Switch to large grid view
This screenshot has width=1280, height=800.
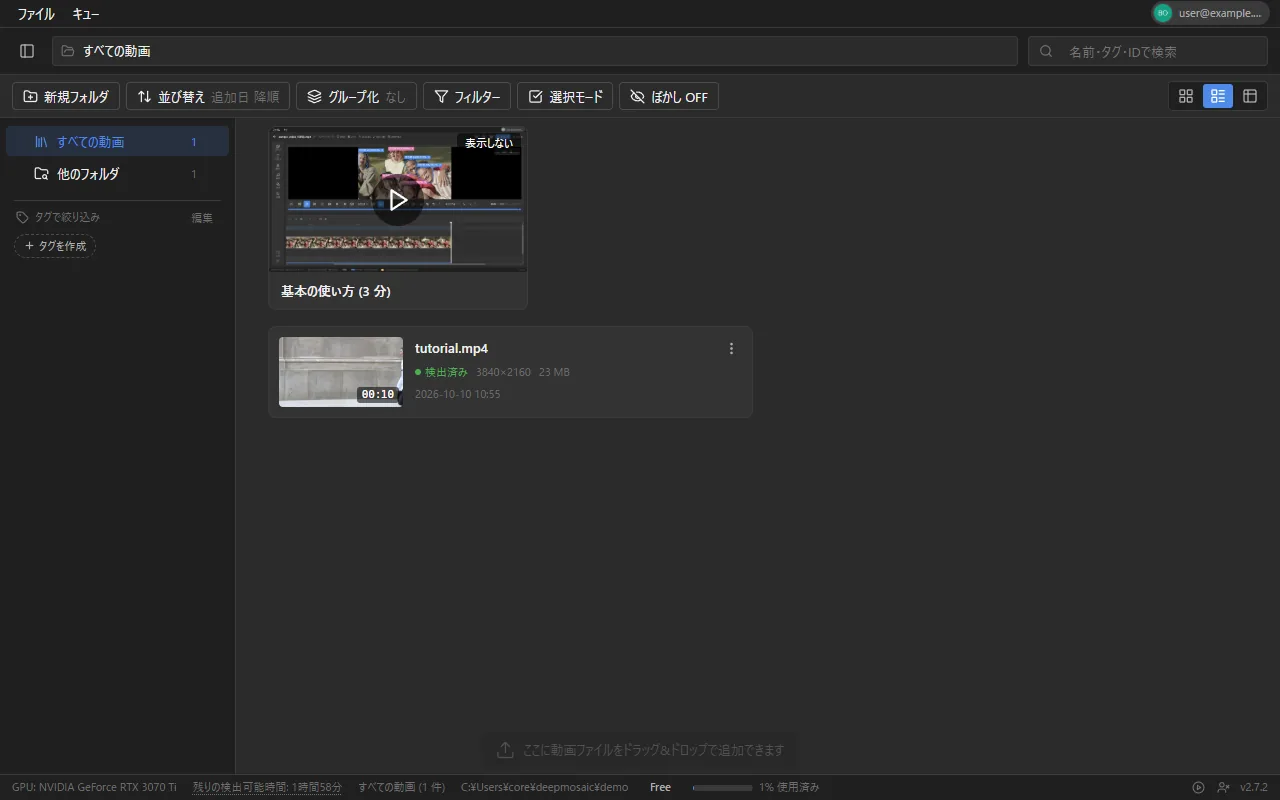1186,96
